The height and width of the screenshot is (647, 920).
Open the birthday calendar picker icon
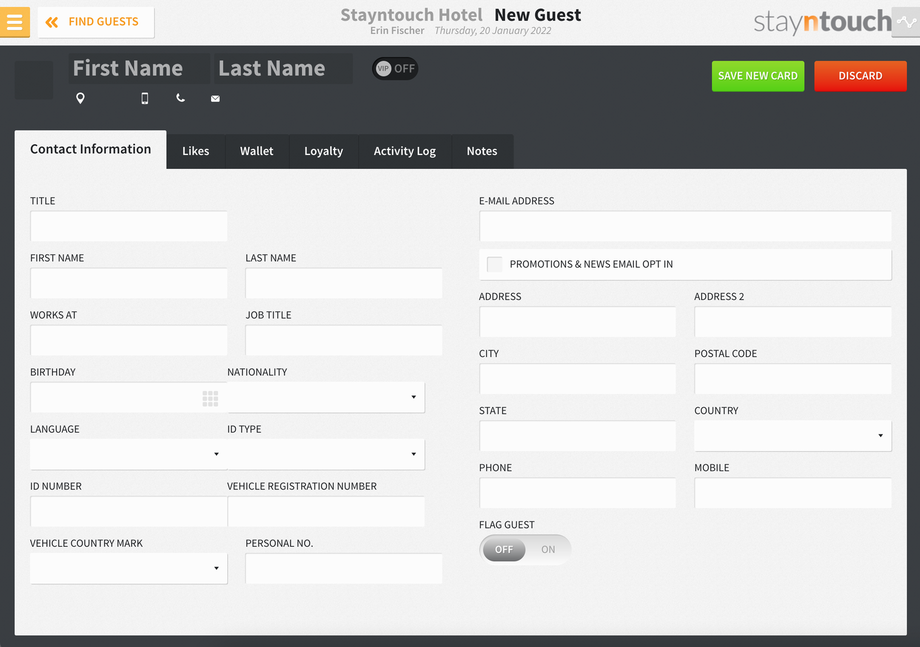pos(210,398)
